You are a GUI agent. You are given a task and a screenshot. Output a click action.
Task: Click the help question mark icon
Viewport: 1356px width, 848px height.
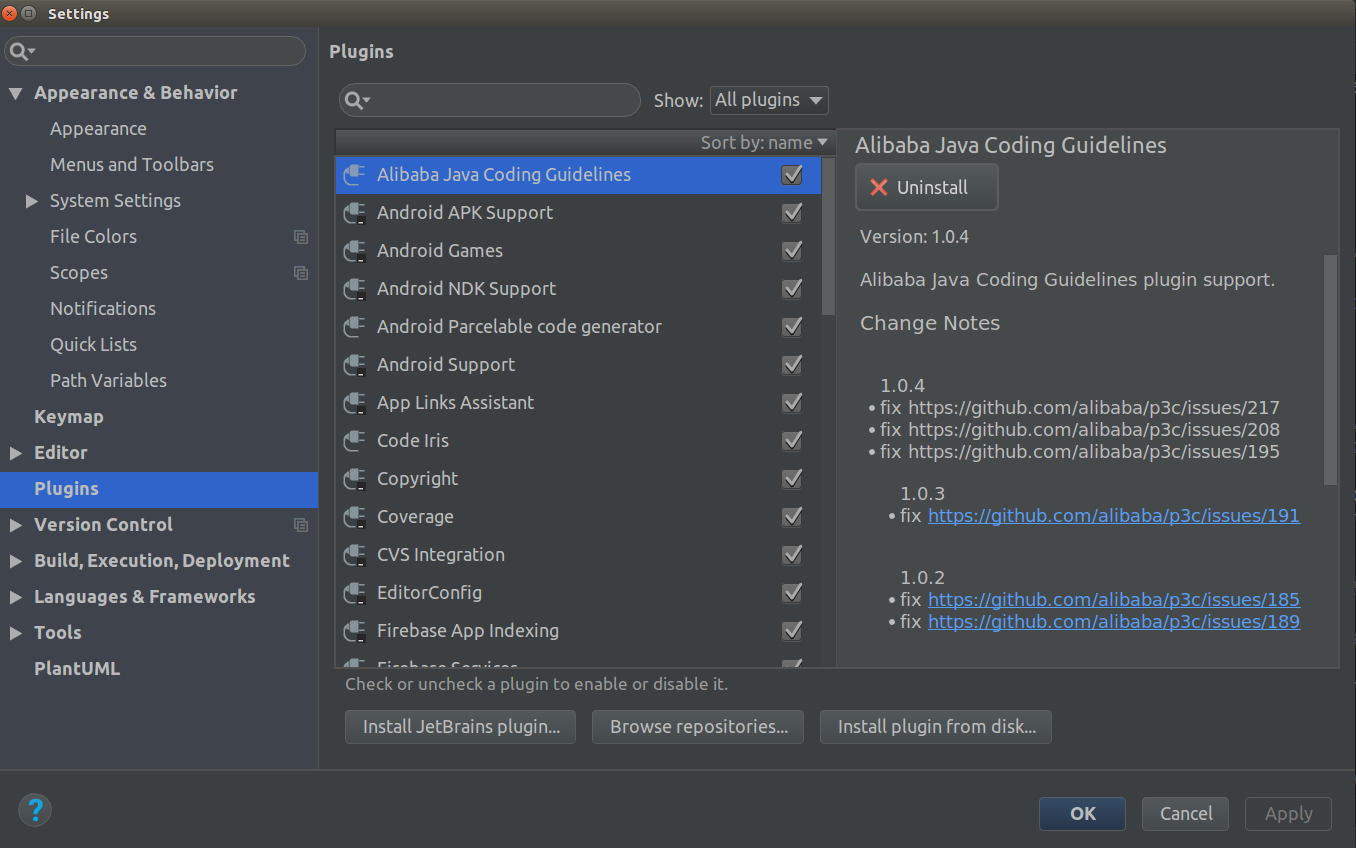coord(35,810)
